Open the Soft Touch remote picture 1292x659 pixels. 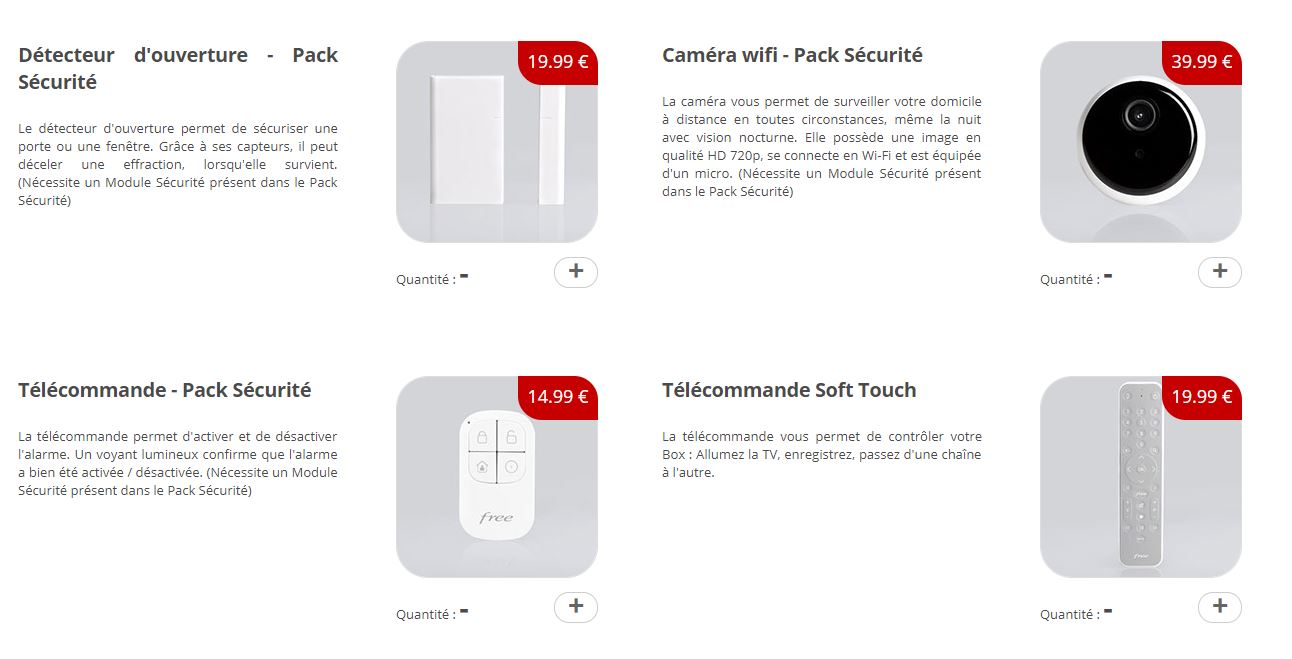(x=1140, y=476)
